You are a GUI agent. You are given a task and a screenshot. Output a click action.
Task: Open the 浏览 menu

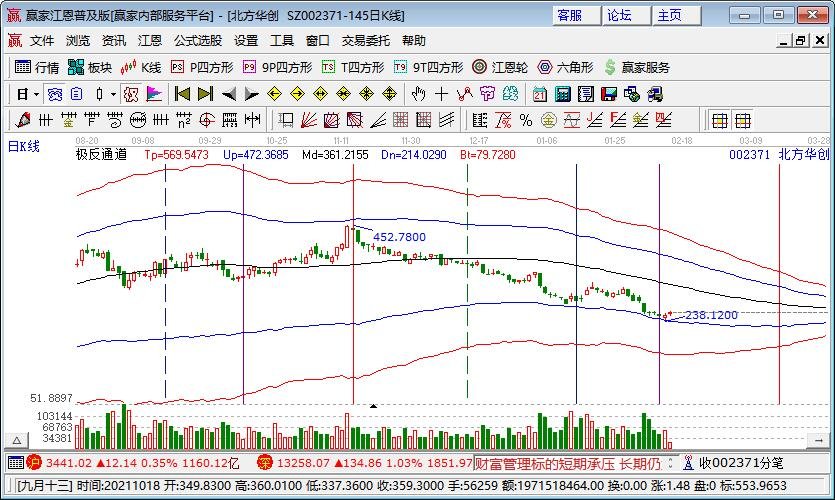pos(78,40)
